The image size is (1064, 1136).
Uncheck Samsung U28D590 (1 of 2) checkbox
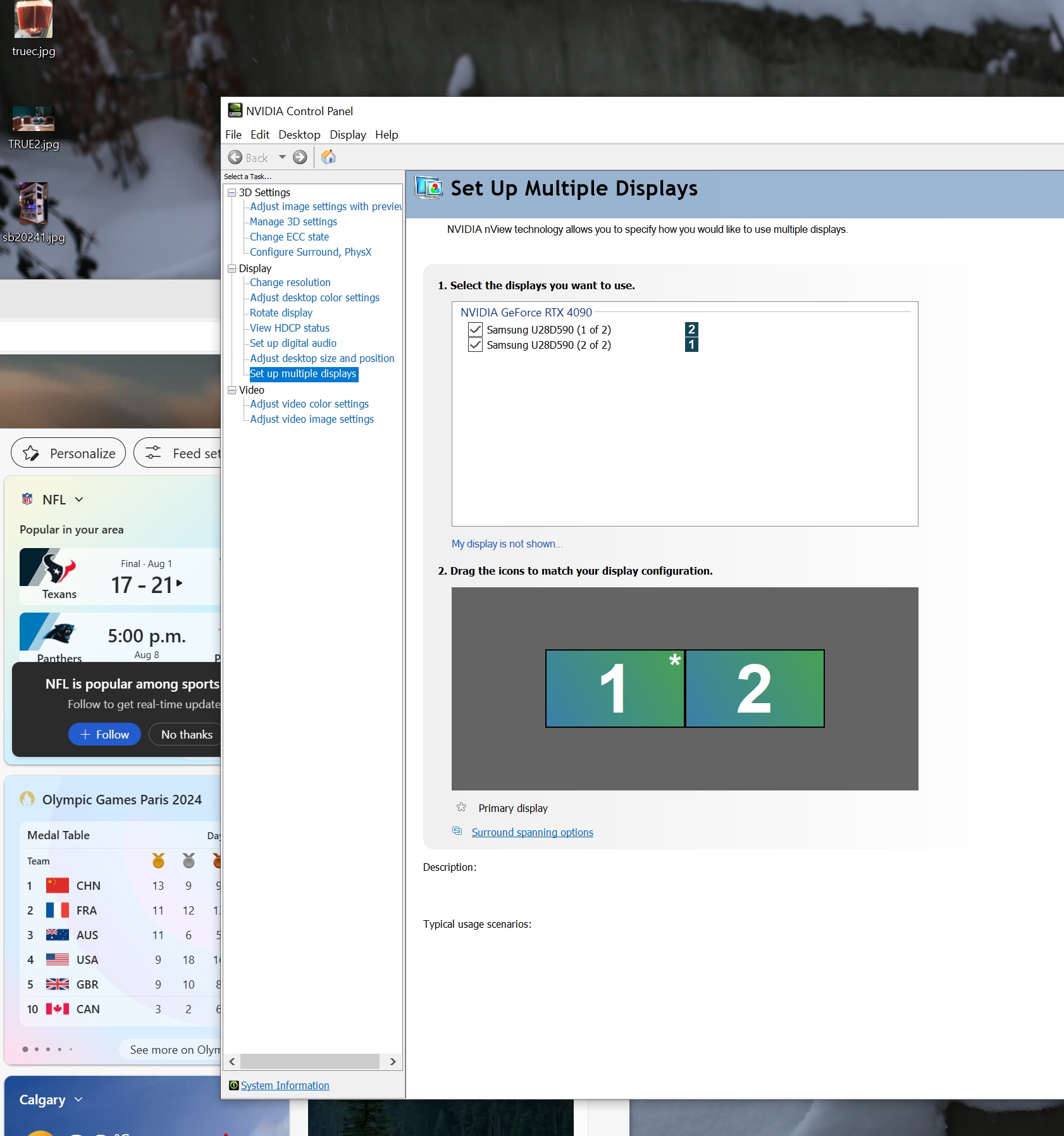point(475,330)
